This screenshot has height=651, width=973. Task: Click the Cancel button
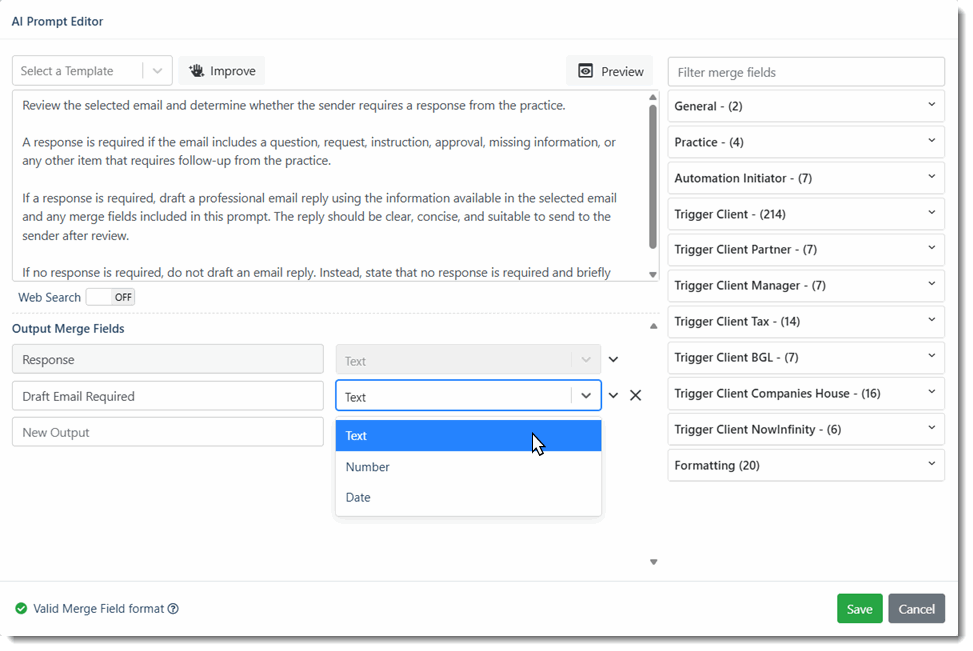[x=917, y=609]
